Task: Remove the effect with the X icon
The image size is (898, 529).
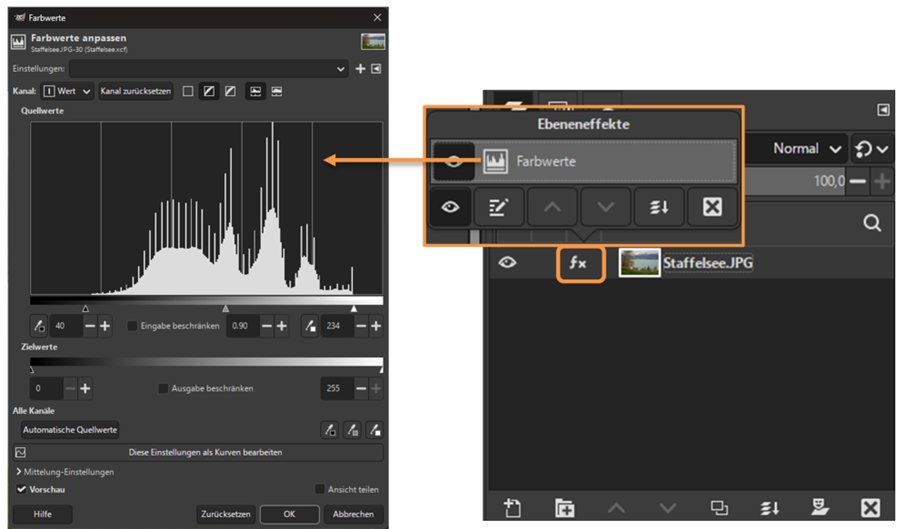Action: pyautogui.click(x=711, y=207)
